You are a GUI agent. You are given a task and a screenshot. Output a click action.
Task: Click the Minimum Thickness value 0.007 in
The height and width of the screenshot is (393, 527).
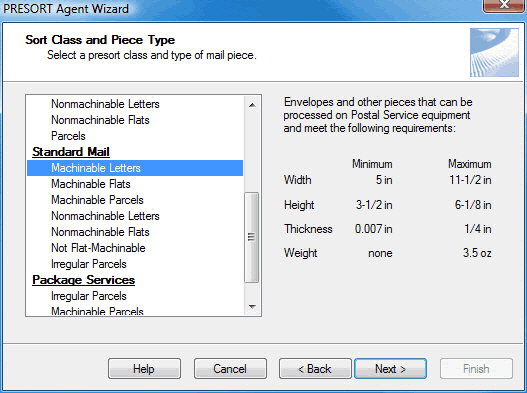(x=374, y=229)
